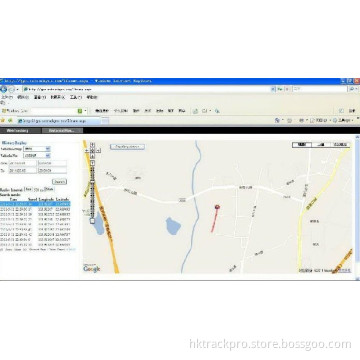Switch to the second gray page tab
The width and height of the screenshot is (360, 360).
[62, 131]
